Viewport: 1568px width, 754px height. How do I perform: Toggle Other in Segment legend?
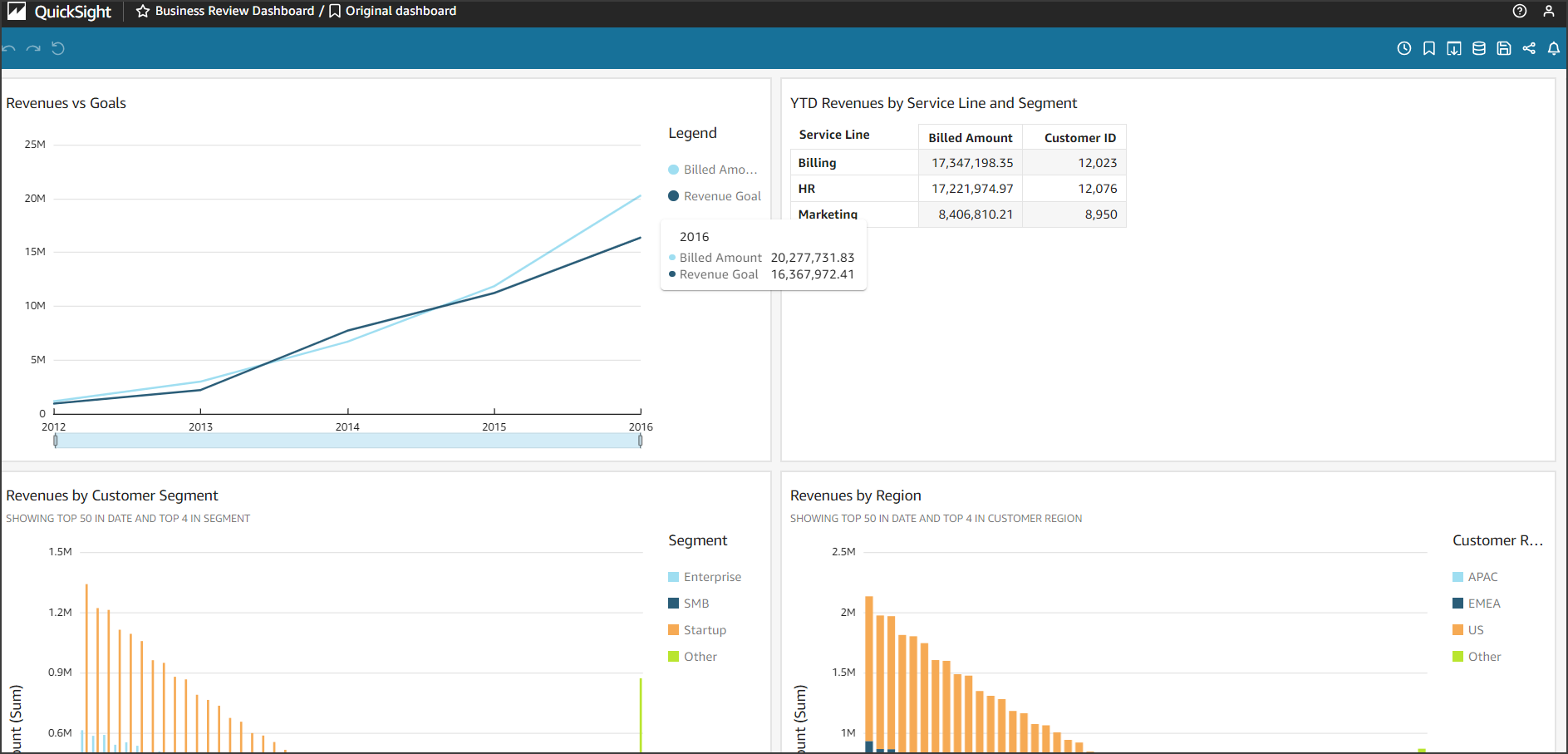coord(693,657)
